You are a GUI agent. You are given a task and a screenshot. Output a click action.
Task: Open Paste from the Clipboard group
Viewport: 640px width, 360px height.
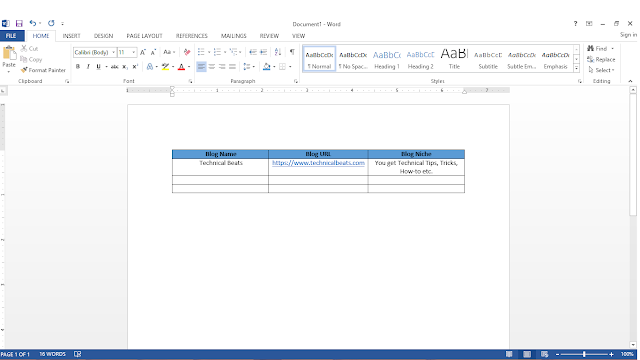click(9, 58)
